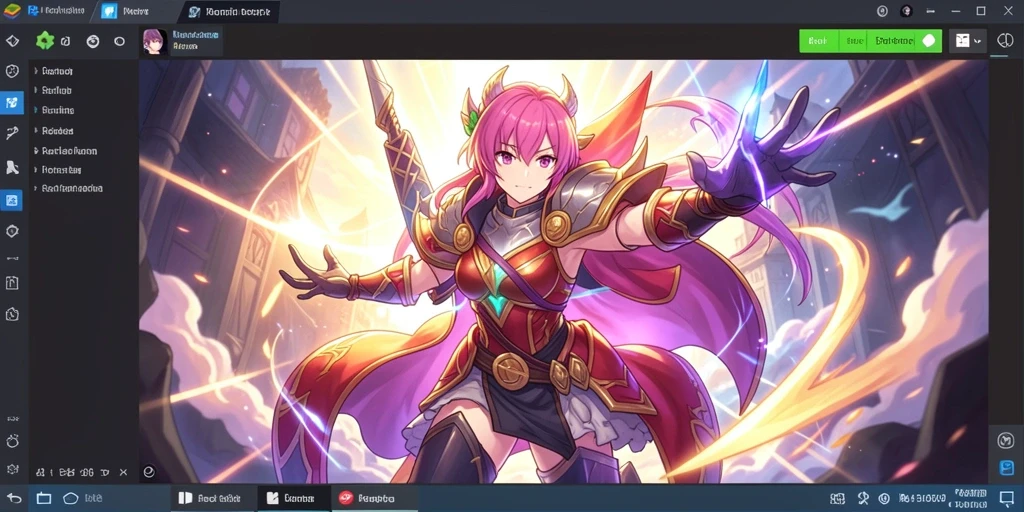Viewport: 1024px width, 512px height.
Task: Click the circle icon in the title bar next to the avatar
Action: 882,11
